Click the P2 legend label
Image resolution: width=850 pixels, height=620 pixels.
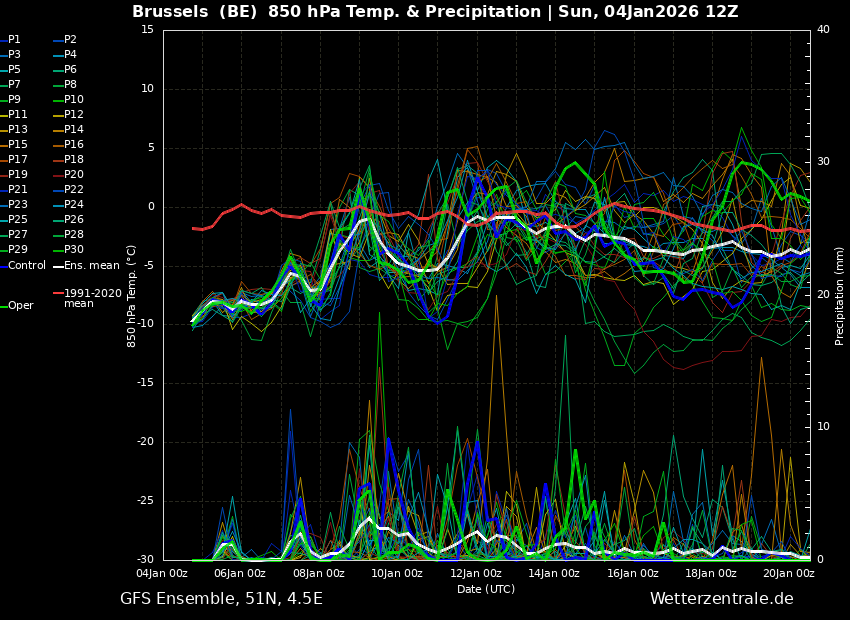pyautogui.click(x=70, y=40)
